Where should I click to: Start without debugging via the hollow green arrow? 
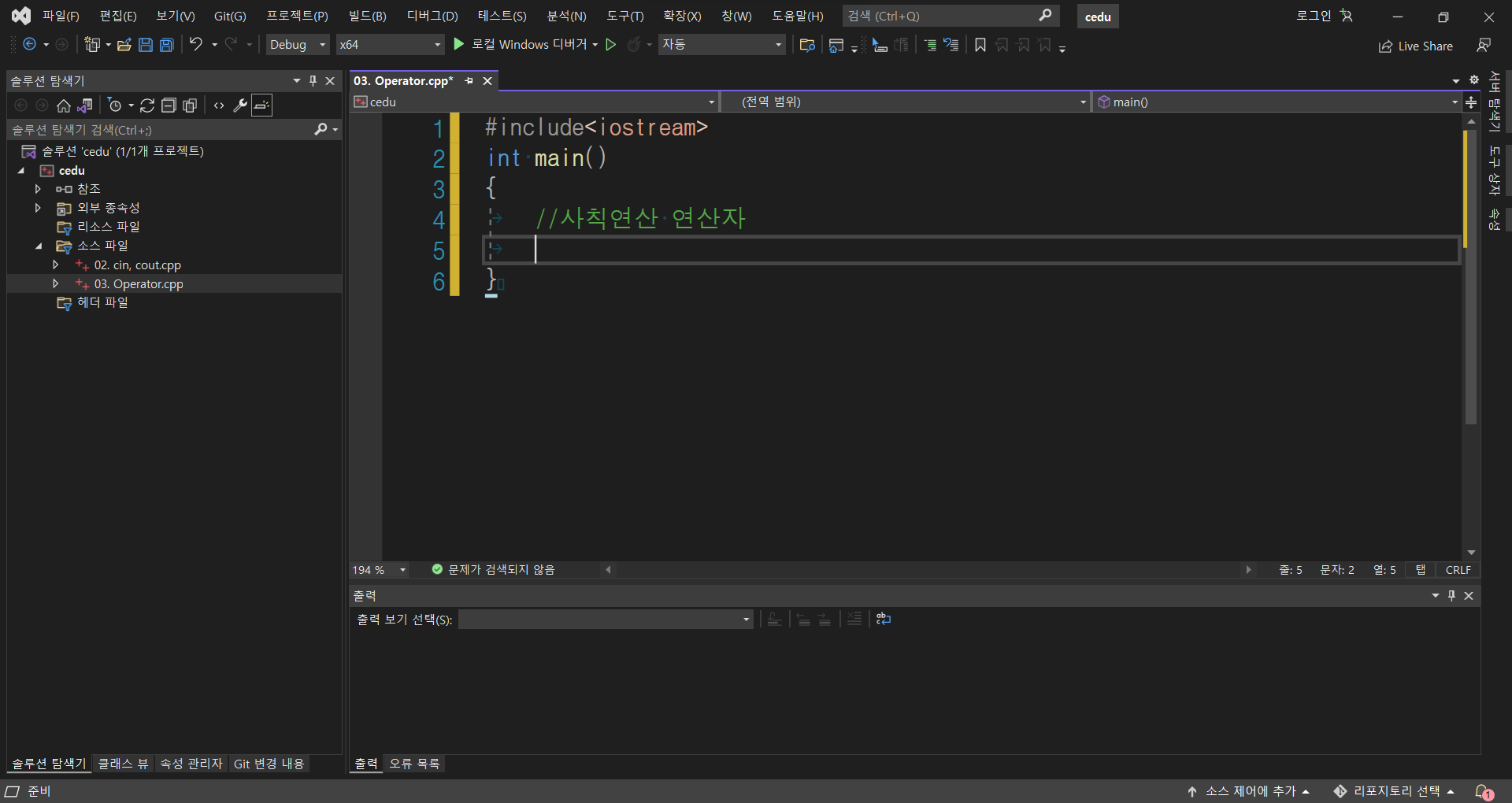point(610,45)
